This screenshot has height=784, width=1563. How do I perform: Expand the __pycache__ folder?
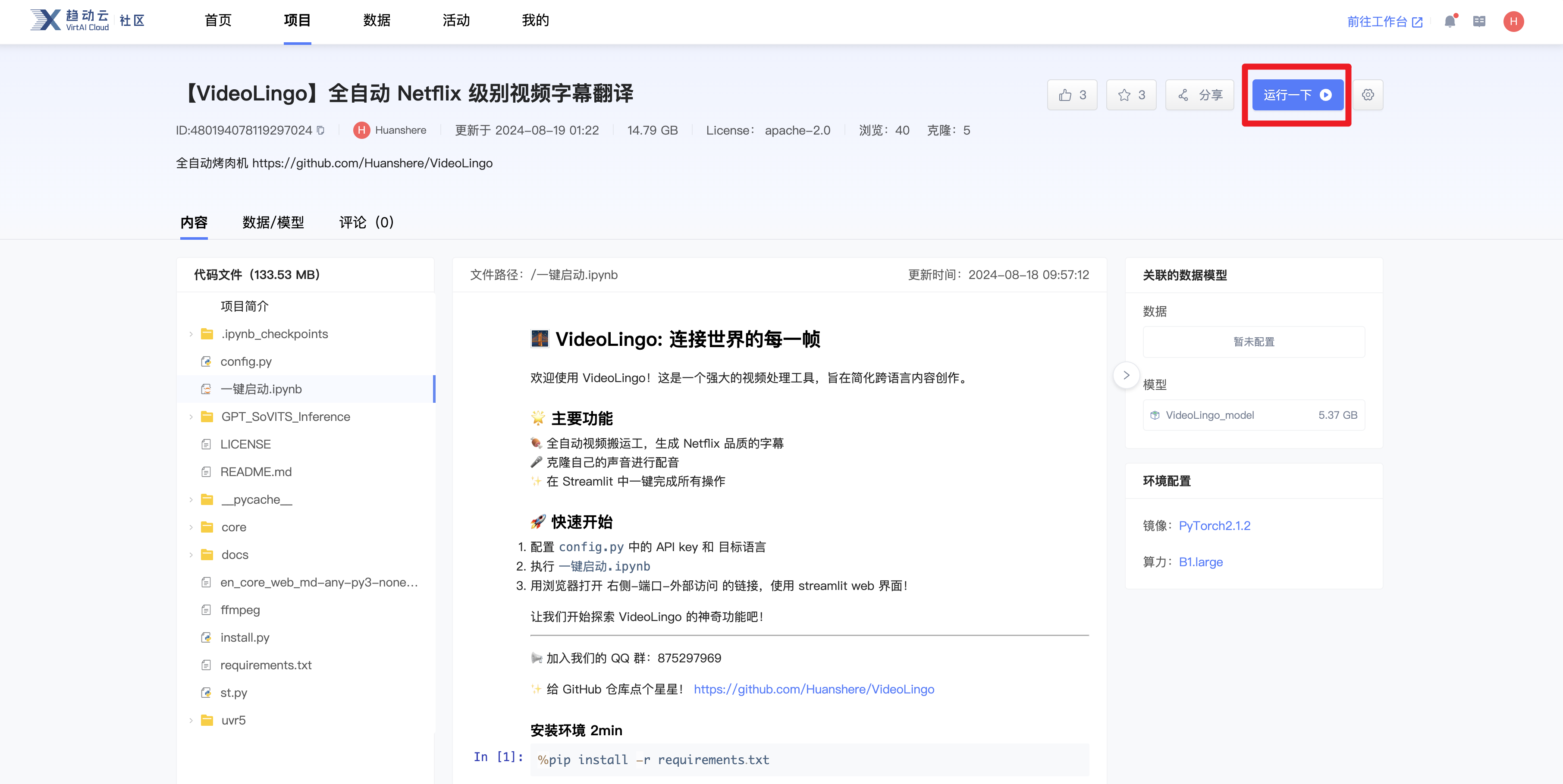(x=191, y=500)
